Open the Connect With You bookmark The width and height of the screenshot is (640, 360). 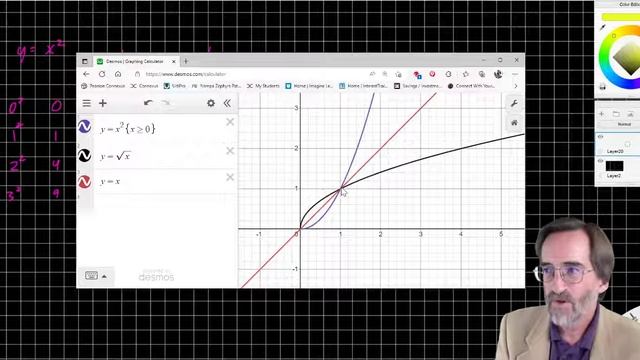(x=471, y=86)
